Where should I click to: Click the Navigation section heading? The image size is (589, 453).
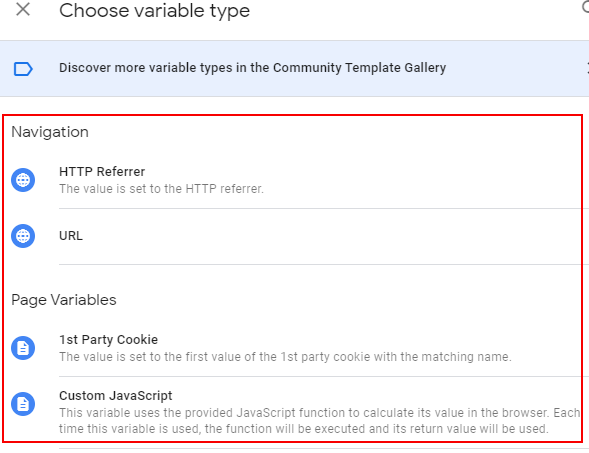50,132
